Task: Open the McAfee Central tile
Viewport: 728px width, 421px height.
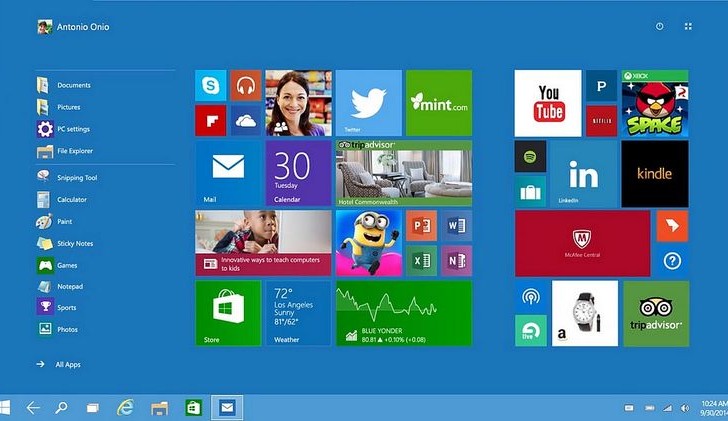Action: 583,243
